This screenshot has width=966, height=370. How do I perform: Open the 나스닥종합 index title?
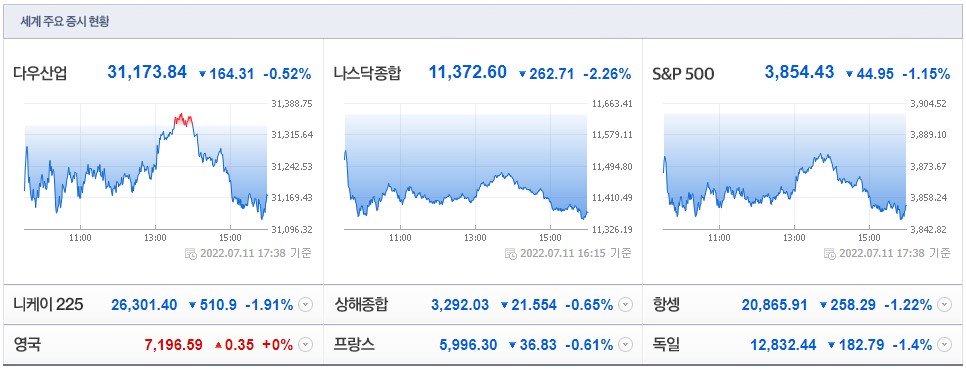[x=367, y=74]
